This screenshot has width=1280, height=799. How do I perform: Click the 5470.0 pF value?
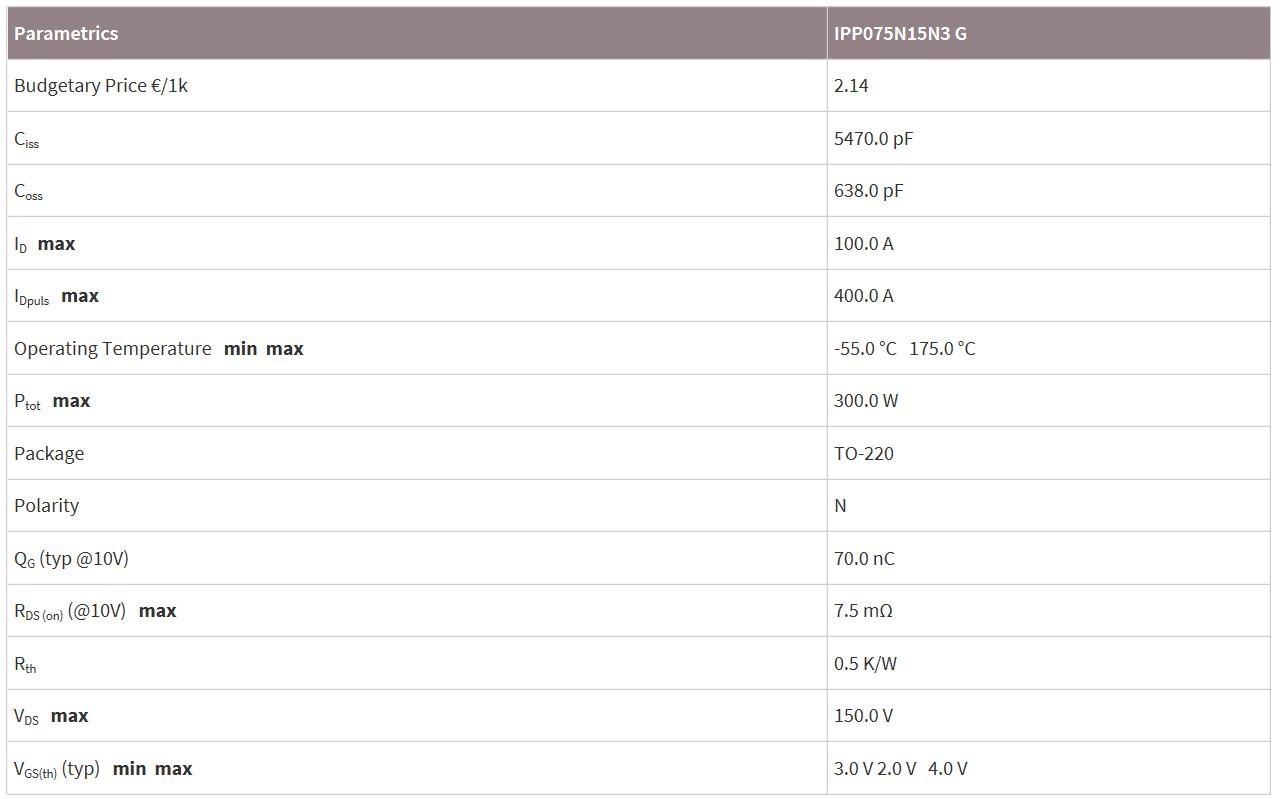pos(873,138)
